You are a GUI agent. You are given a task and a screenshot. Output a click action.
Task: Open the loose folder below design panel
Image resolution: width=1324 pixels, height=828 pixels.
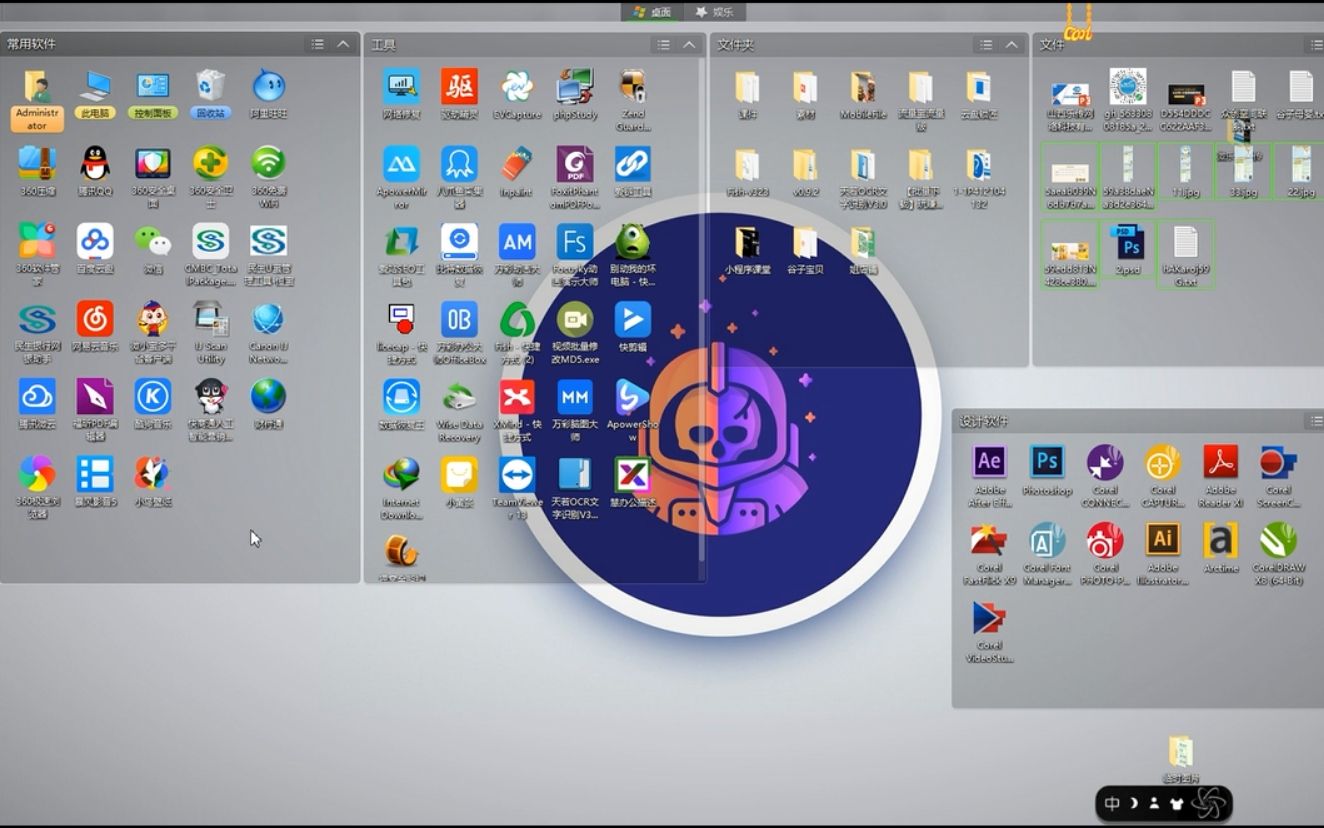click(x=1180, y=751)
